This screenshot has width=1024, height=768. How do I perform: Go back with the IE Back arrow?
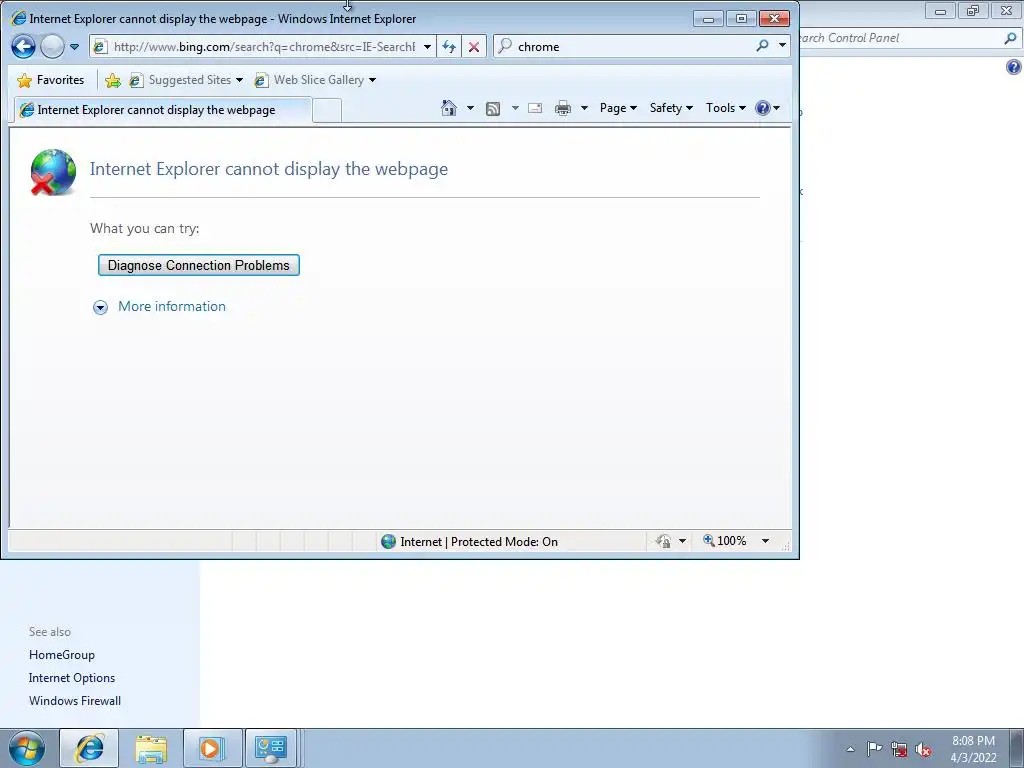coord(24,46)
